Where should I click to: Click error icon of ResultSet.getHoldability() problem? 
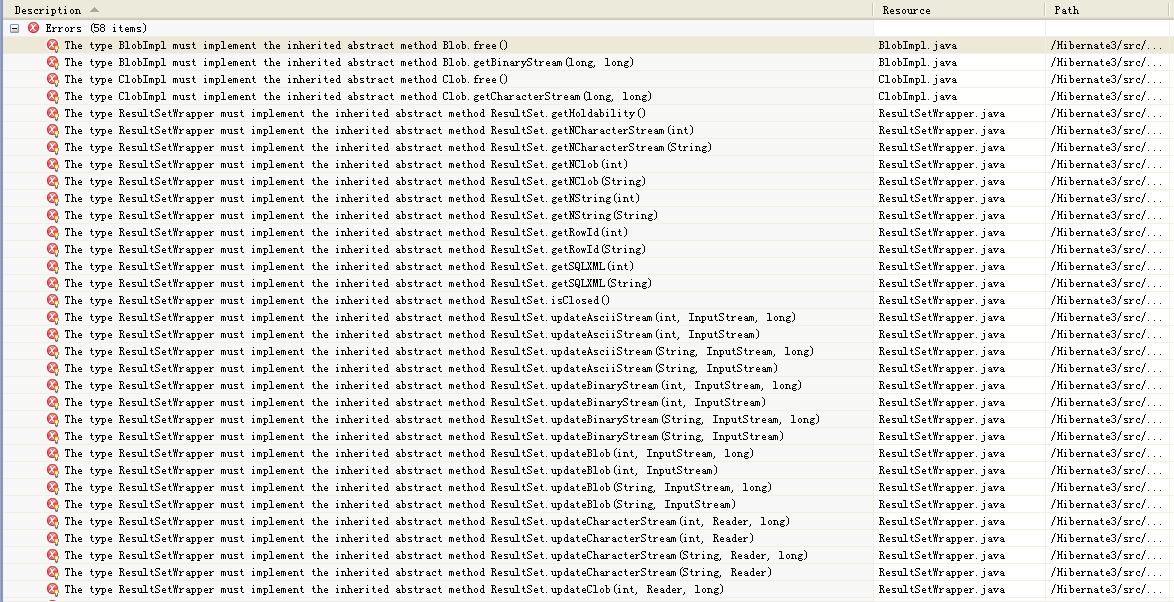[x=53, y=113]
